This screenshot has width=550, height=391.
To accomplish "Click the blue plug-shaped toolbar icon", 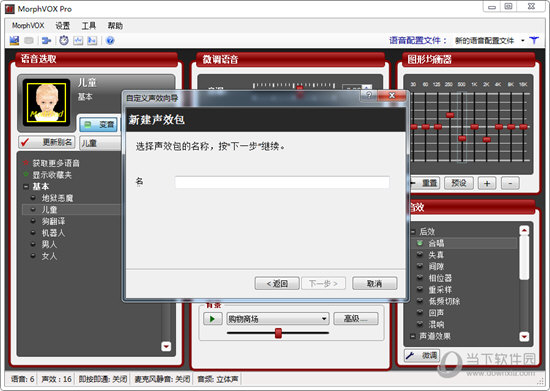I will click(46, 41).
